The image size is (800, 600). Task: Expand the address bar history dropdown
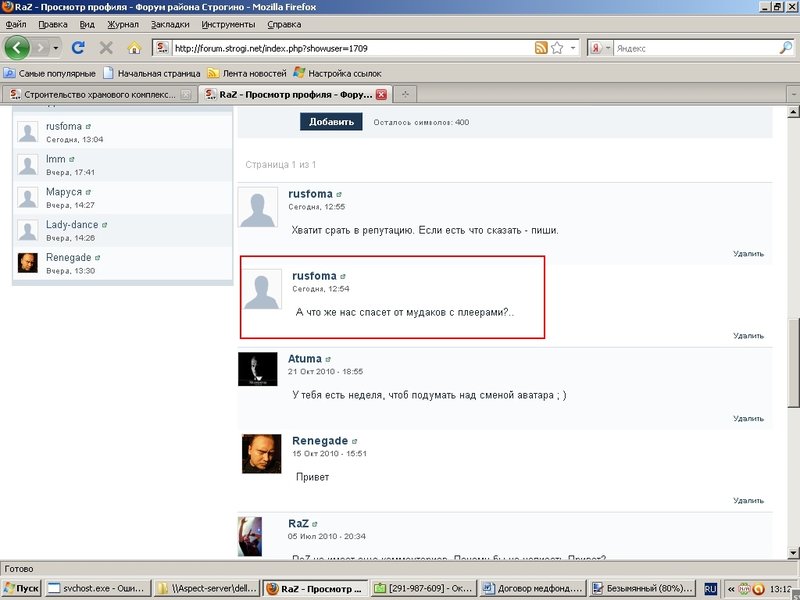pyautogui.click(x=573, y=48)
